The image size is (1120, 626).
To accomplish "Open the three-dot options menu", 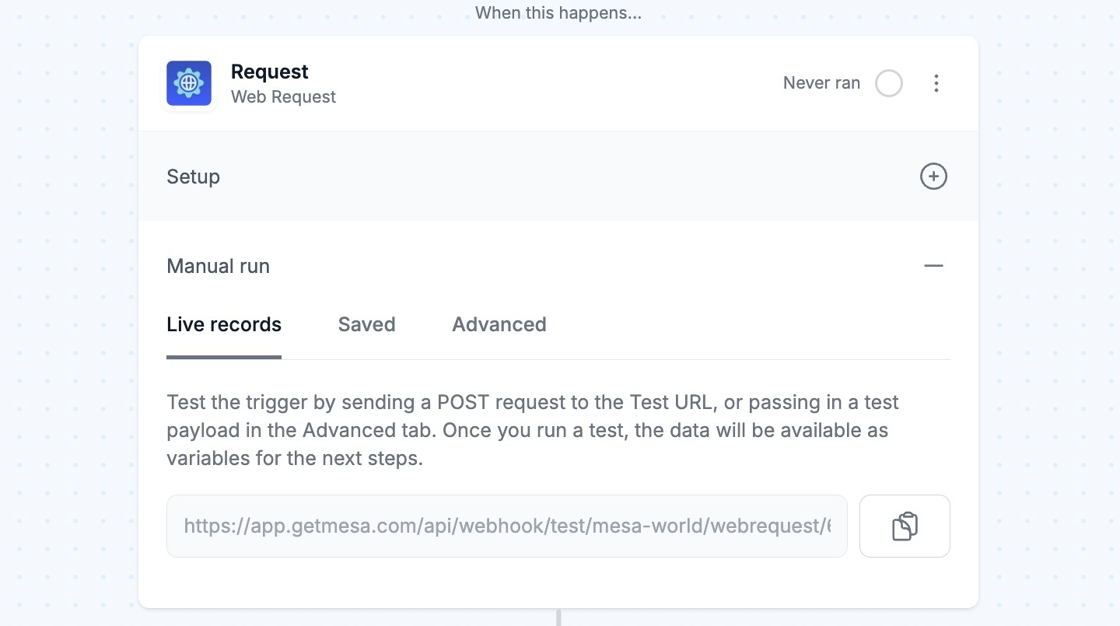I will click(936, 83).
